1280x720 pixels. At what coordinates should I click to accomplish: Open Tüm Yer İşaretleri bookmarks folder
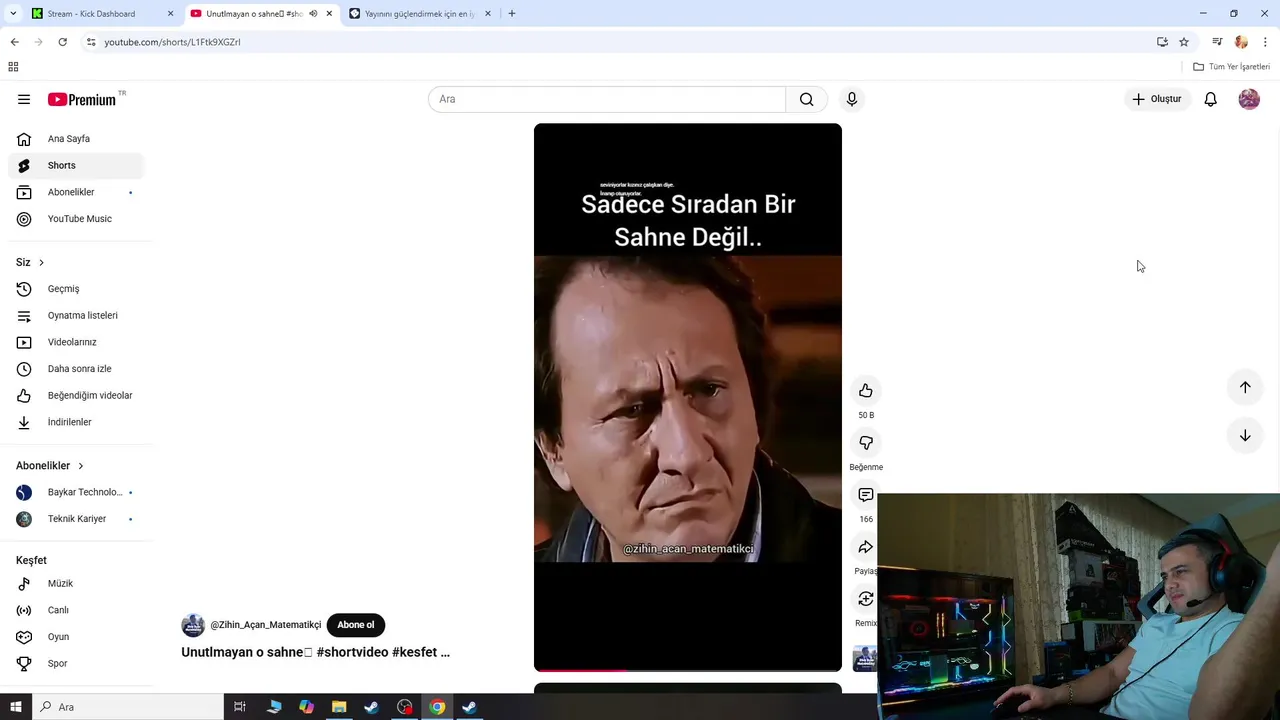coord(1231,67)
